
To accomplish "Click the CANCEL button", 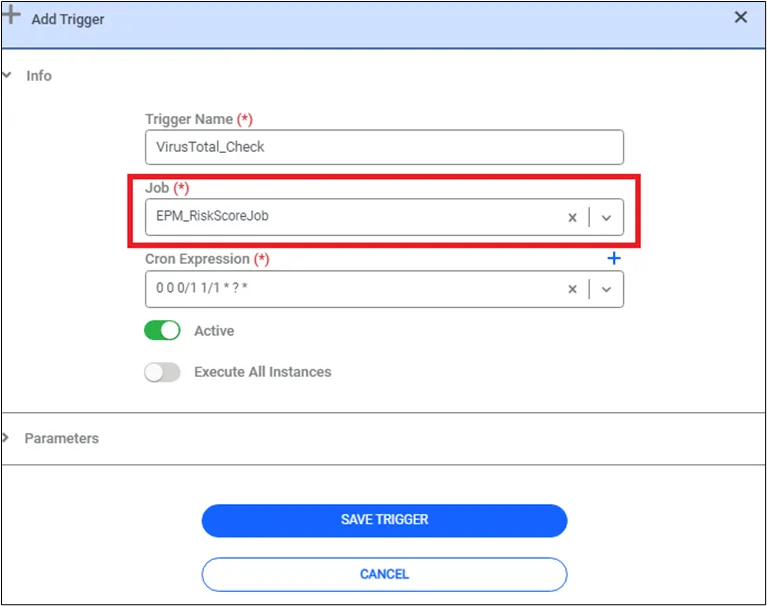I will [384, 574].
